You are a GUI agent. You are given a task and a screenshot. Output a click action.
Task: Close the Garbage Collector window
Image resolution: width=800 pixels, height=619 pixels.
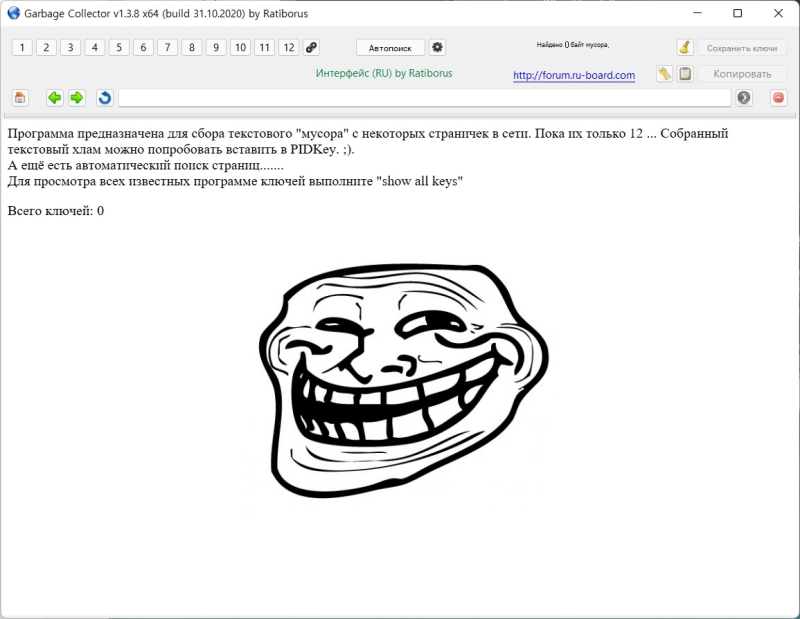click(x=779, y=13)
